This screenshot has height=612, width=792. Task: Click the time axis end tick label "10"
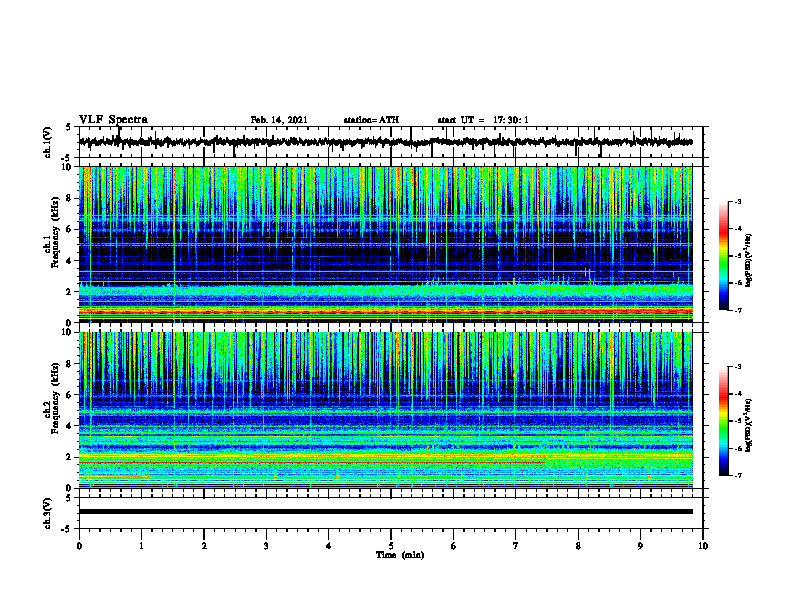[703, 546]
